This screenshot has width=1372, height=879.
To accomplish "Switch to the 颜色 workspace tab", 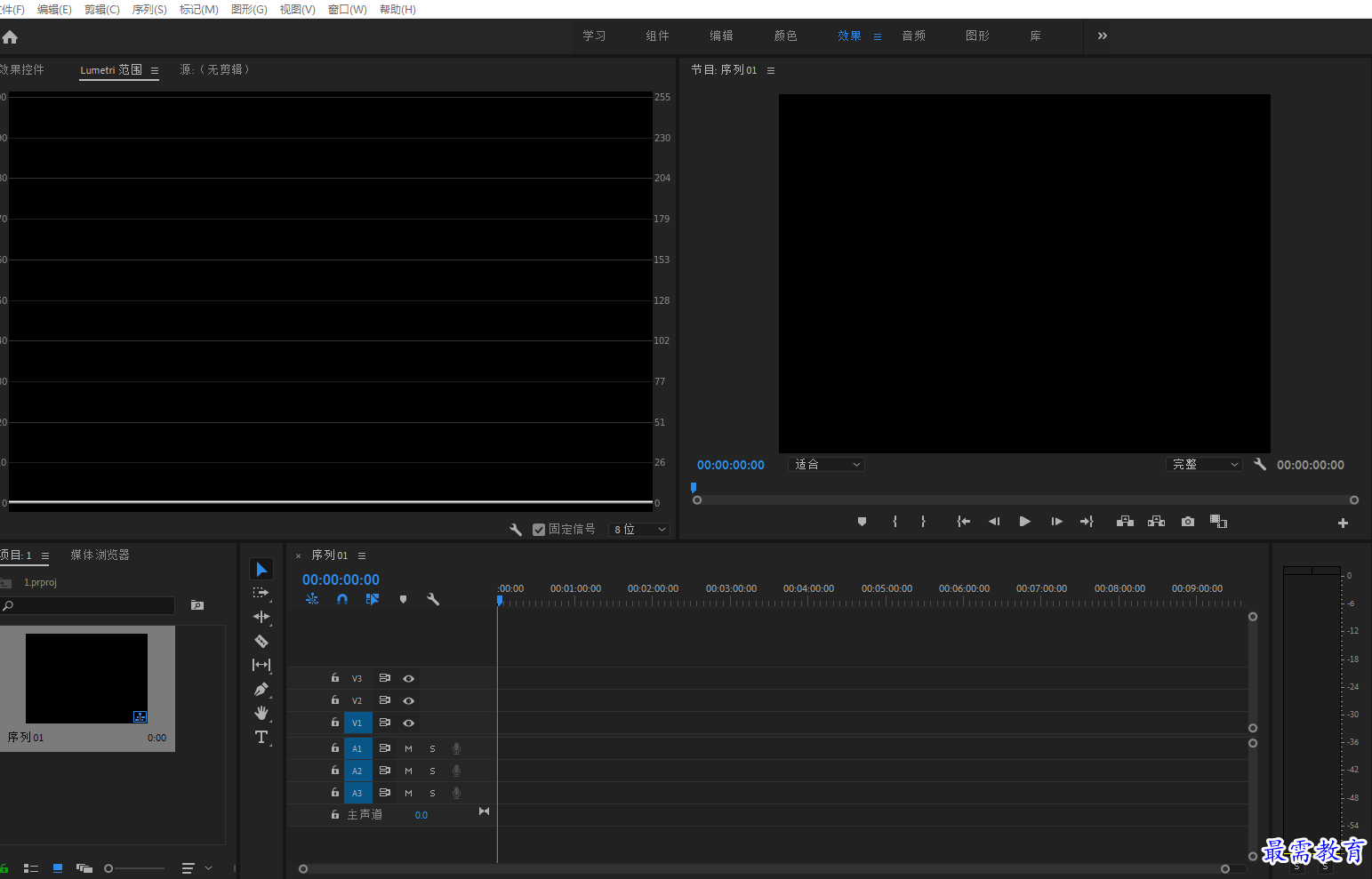I will click(786, 36).
